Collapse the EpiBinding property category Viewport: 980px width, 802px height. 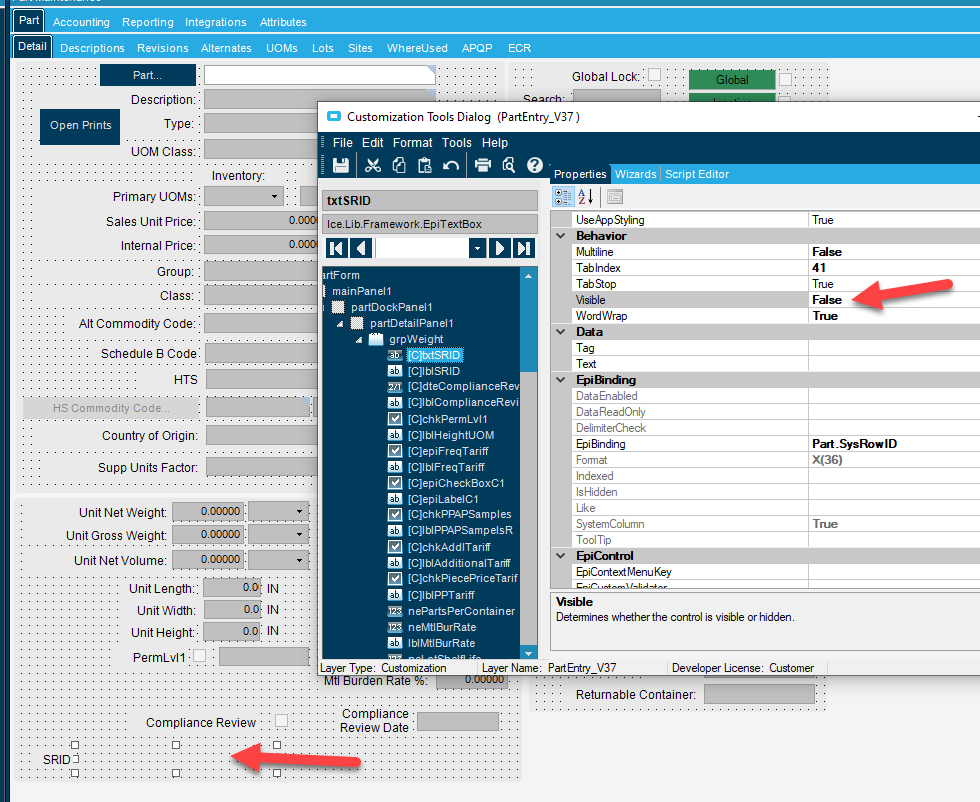point(561,379)
